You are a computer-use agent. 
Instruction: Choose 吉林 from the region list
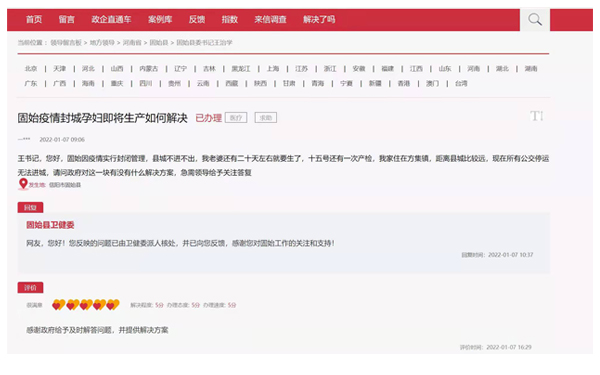[209, 68]
